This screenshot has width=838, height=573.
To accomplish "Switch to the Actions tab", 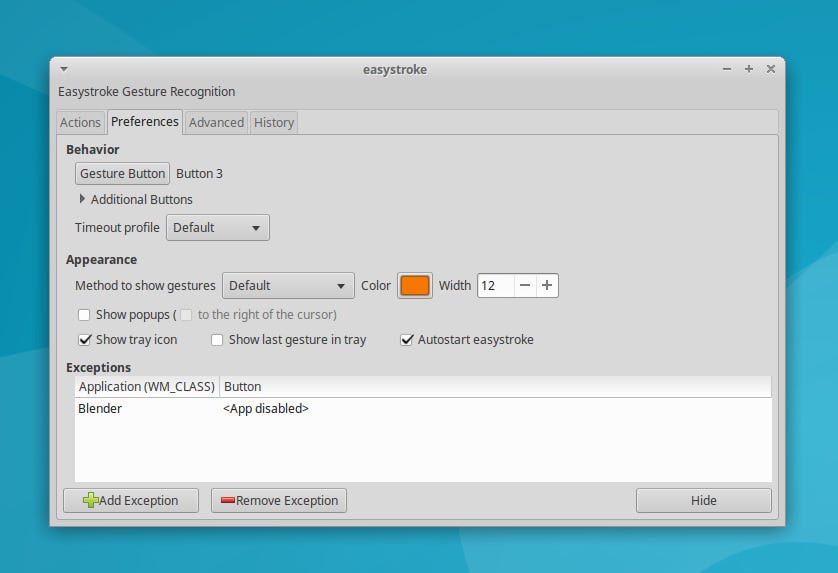I will (80, 122).
